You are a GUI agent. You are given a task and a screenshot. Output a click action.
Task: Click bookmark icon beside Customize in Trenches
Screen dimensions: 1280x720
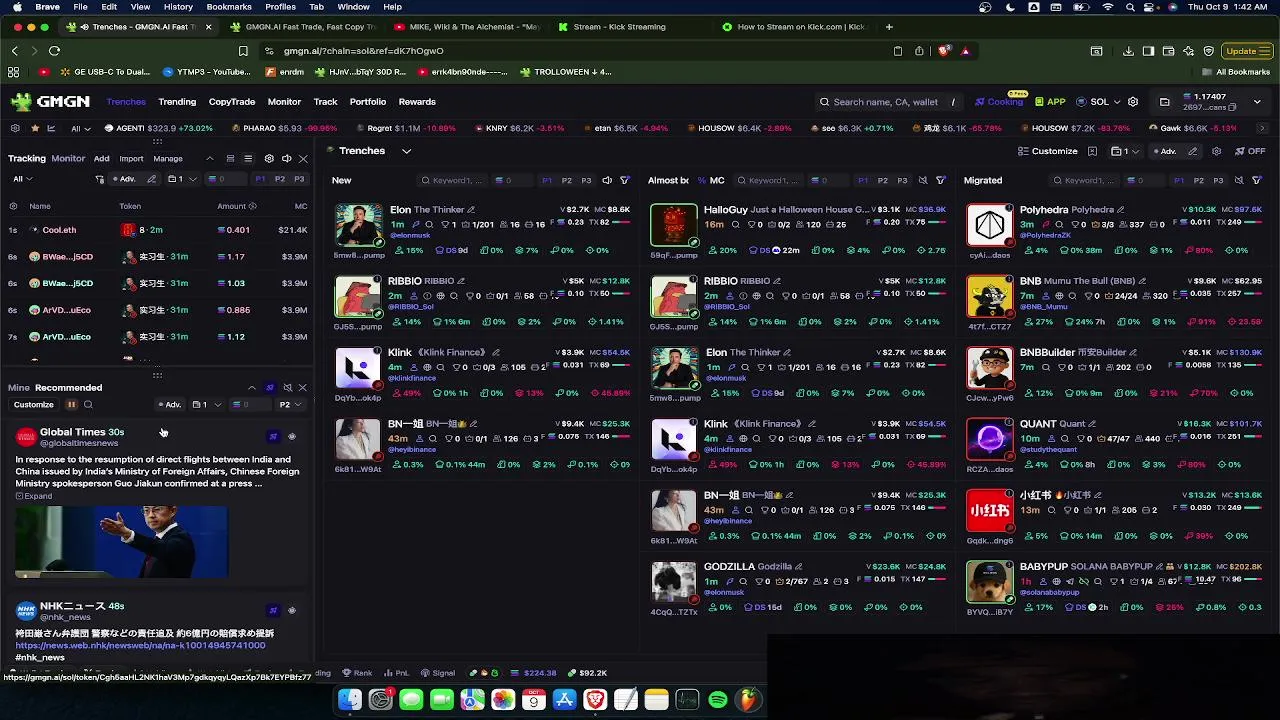1091,151
